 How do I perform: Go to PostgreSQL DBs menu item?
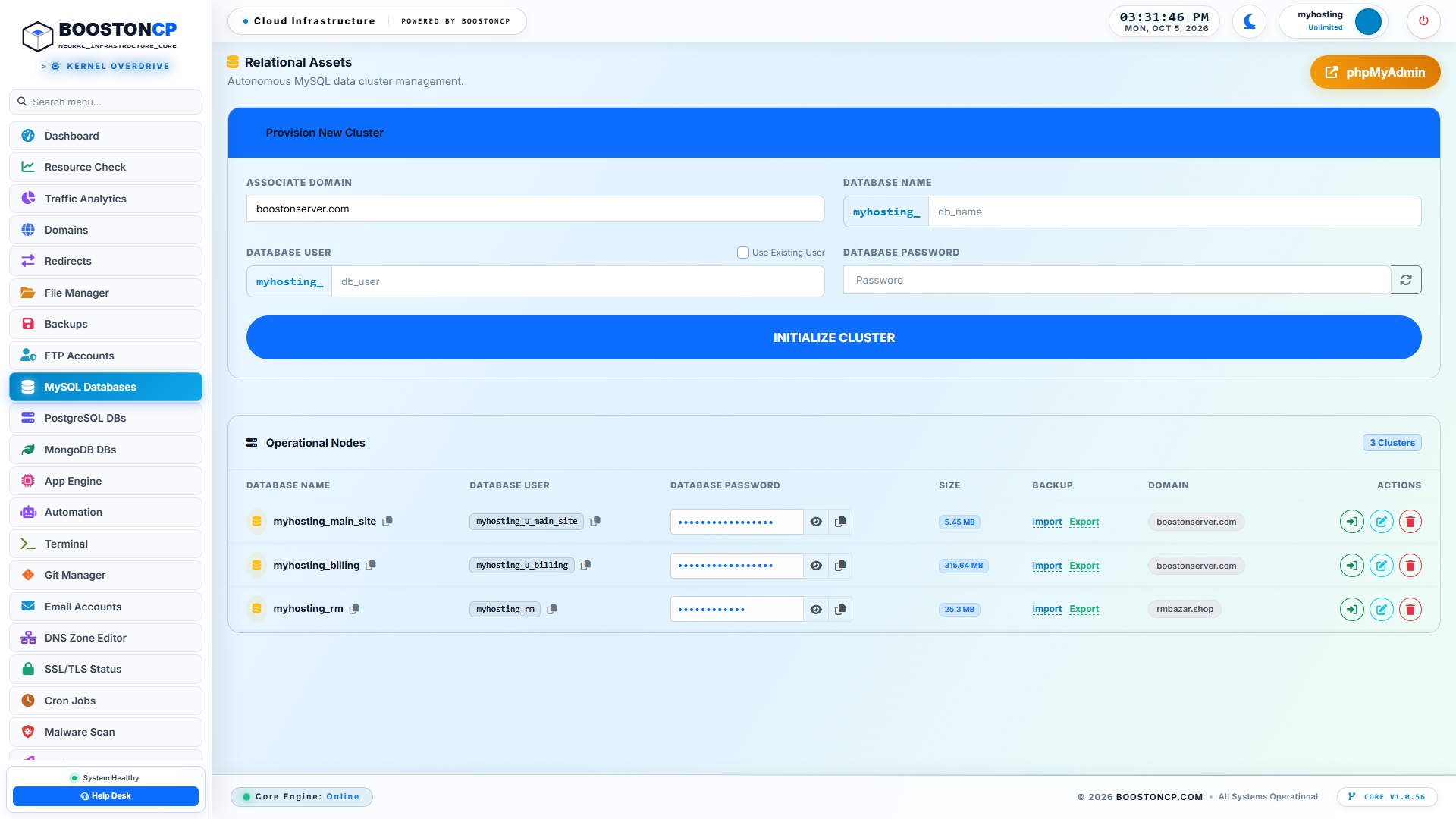pyautogui.click(x=105, y=418)
